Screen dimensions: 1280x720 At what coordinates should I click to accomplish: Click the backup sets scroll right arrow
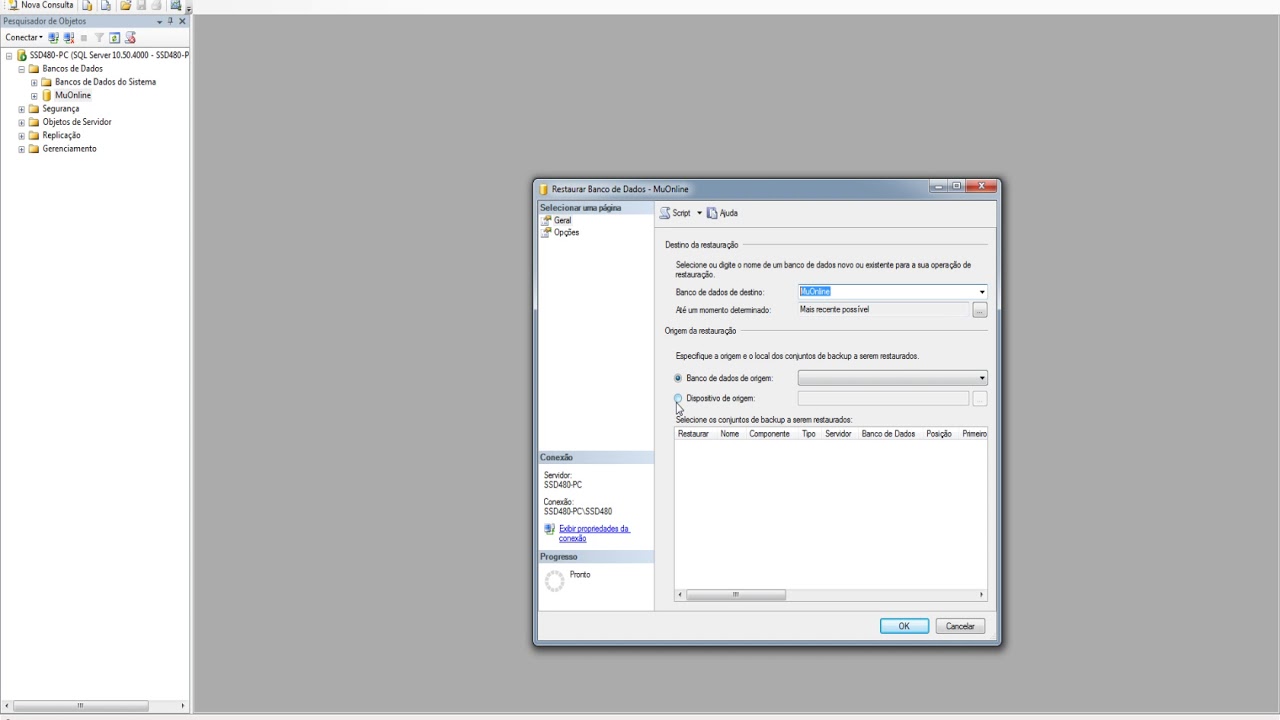coord(981,595)
